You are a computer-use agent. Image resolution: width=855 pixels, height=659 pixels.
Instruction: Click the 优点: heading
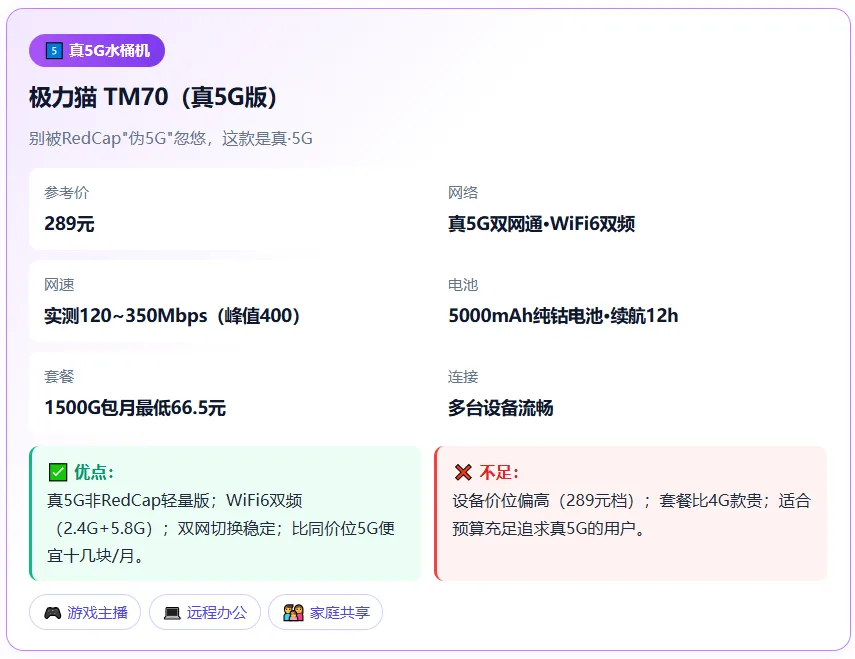(94, 472)
